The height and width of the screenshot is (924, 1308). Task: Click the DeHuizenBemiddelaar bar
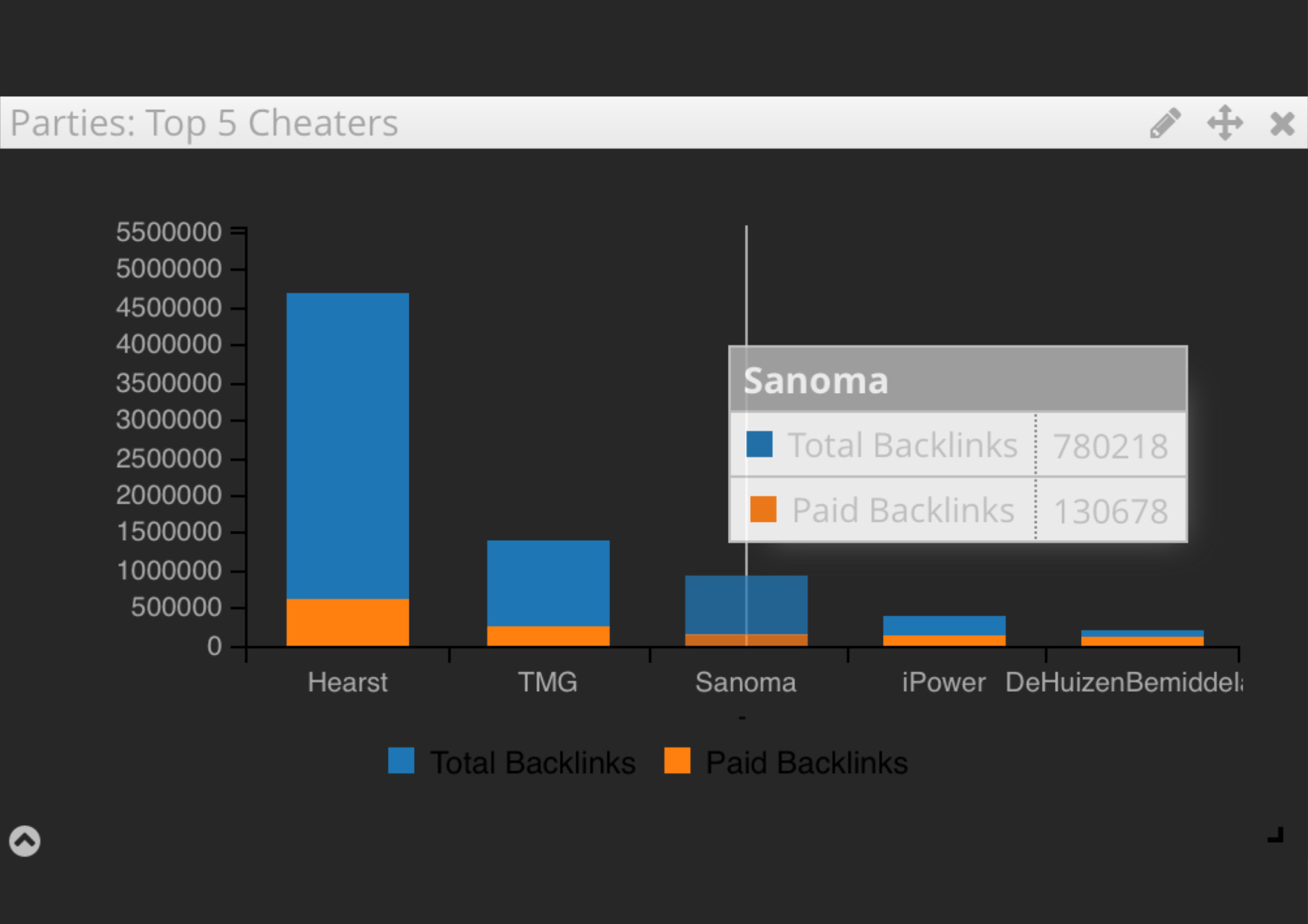tap(1142, 638)
